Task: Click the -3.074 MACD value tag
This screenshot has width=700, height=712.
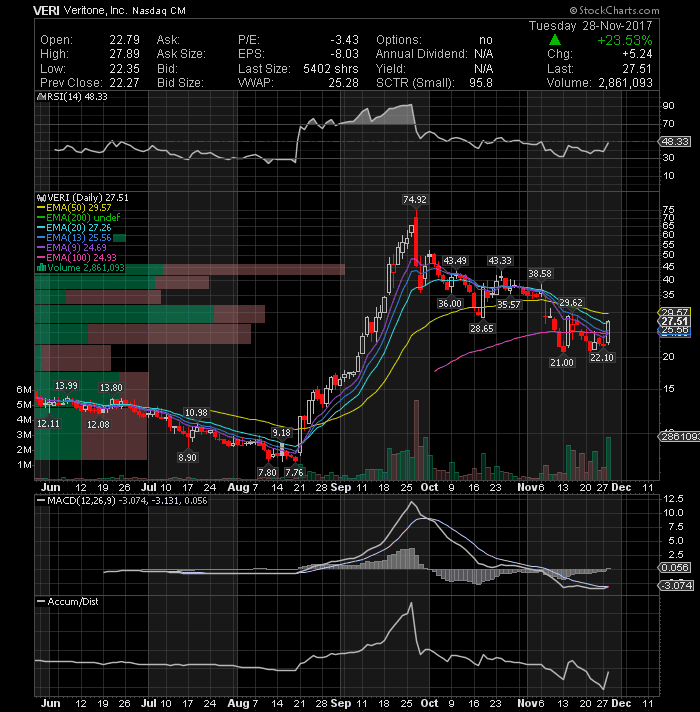Action: [x=676, y=586]
